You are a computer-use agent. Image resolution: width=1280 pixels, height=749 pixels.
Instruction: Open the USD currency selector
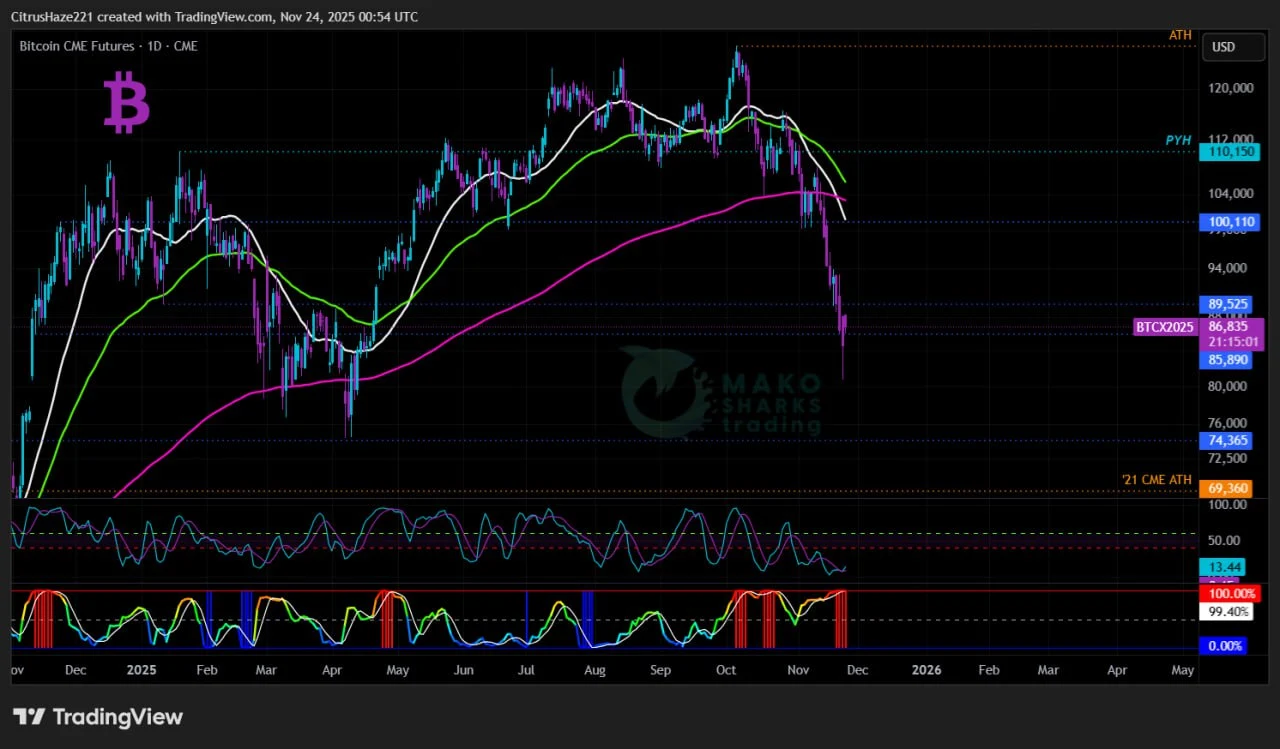1224,47
